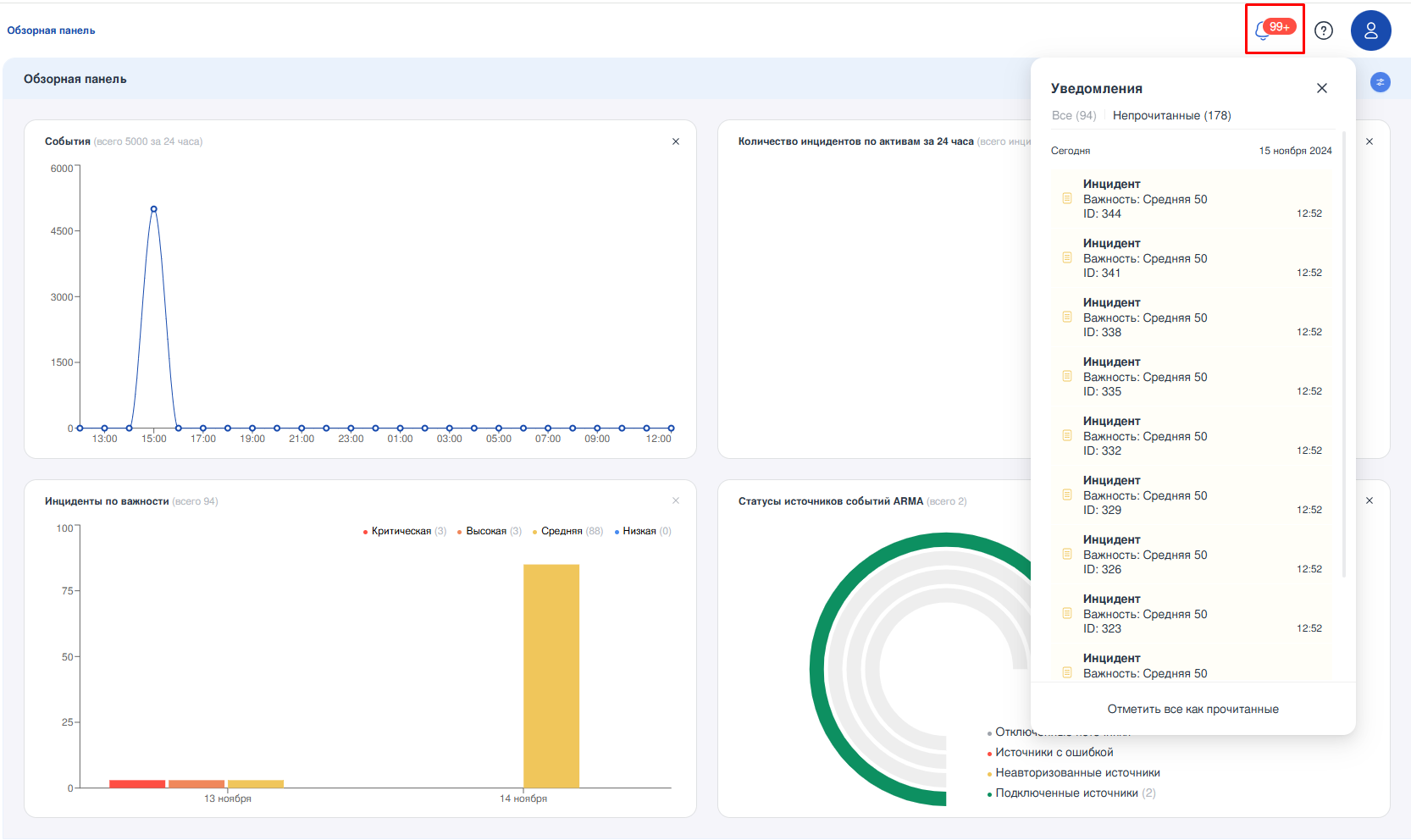1411x840 pixels.
Task: Click the yellow 14 ноября bar
Action: [551, 676]
